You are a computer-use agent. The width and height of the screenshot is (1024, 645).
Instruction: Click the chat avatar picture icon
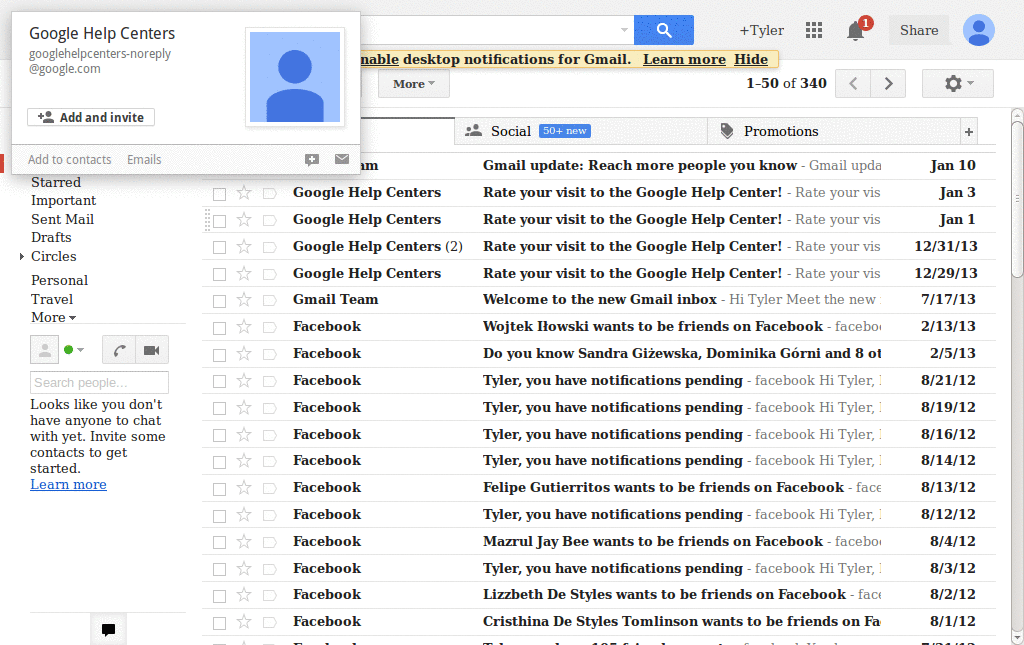click(44, 350)
